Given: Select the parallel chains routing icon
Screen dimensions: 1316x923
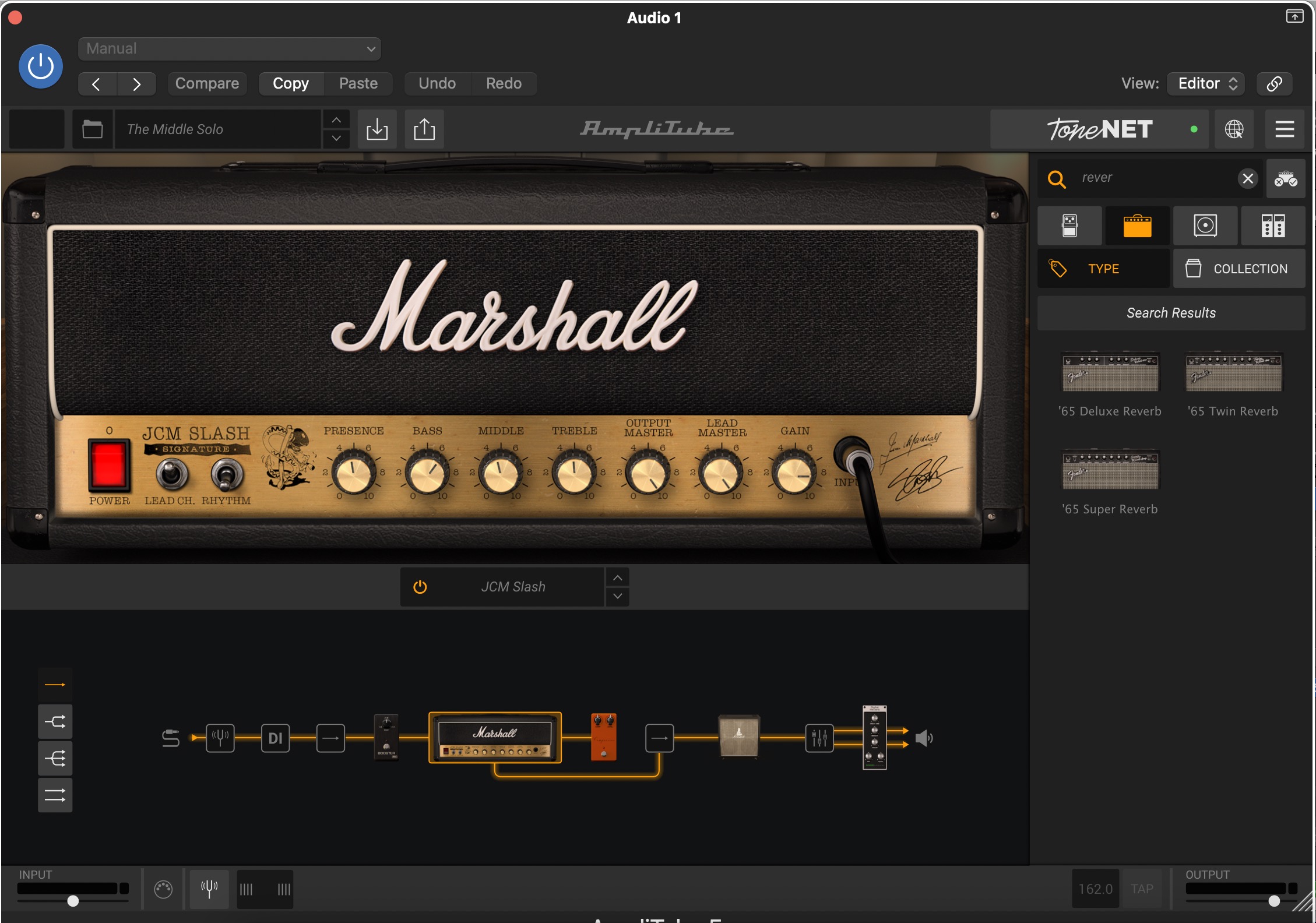Looking at the screenshot, I should 55,795.
